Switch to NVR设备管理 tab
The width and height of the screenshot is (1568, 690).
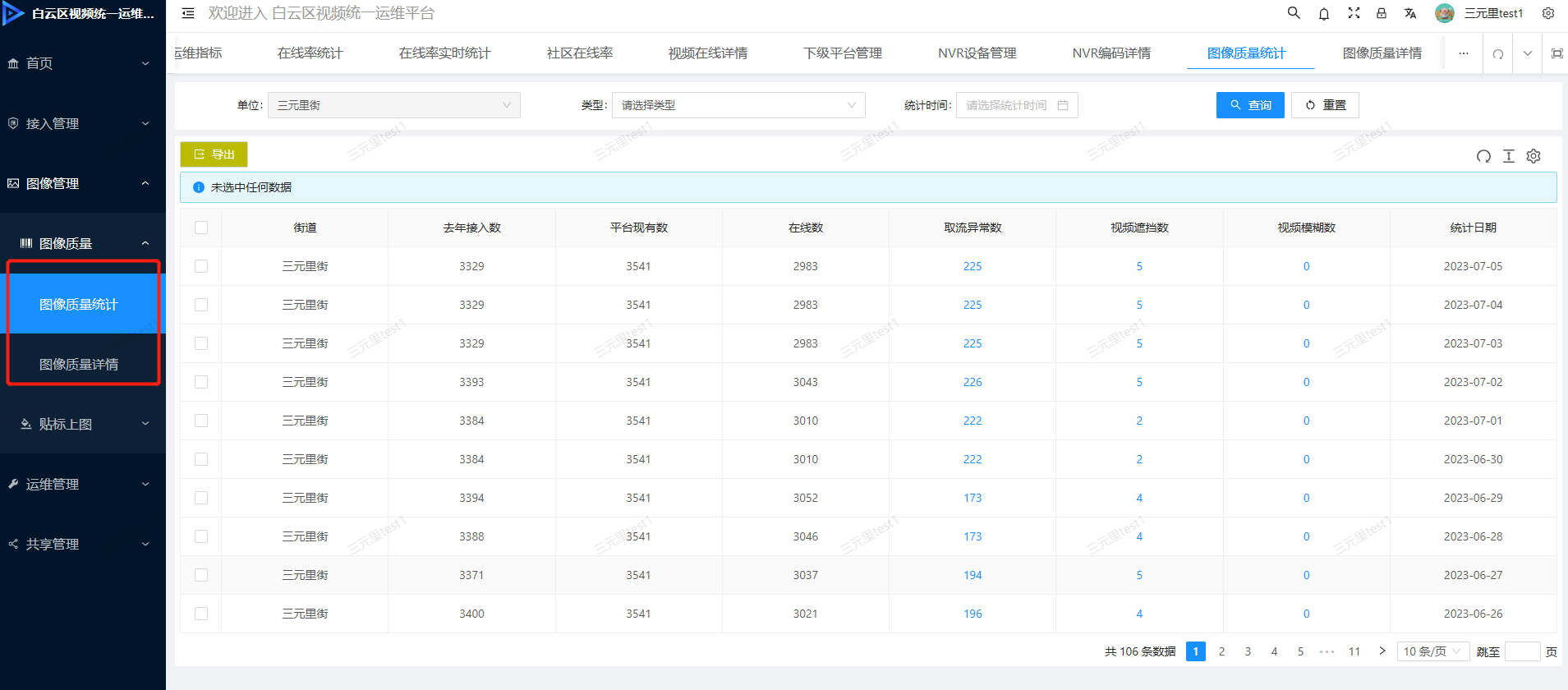pos(977,53)
